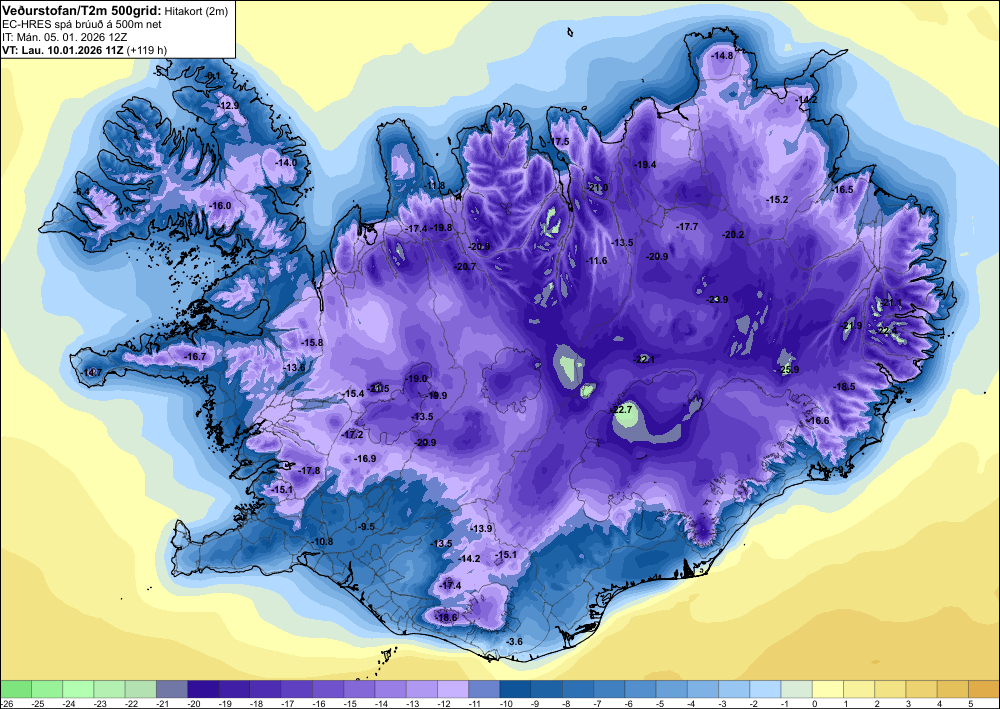The image size is (1000, 709).
Task: Click the -15.4 temperature label
Action: (x=353, y=394)
